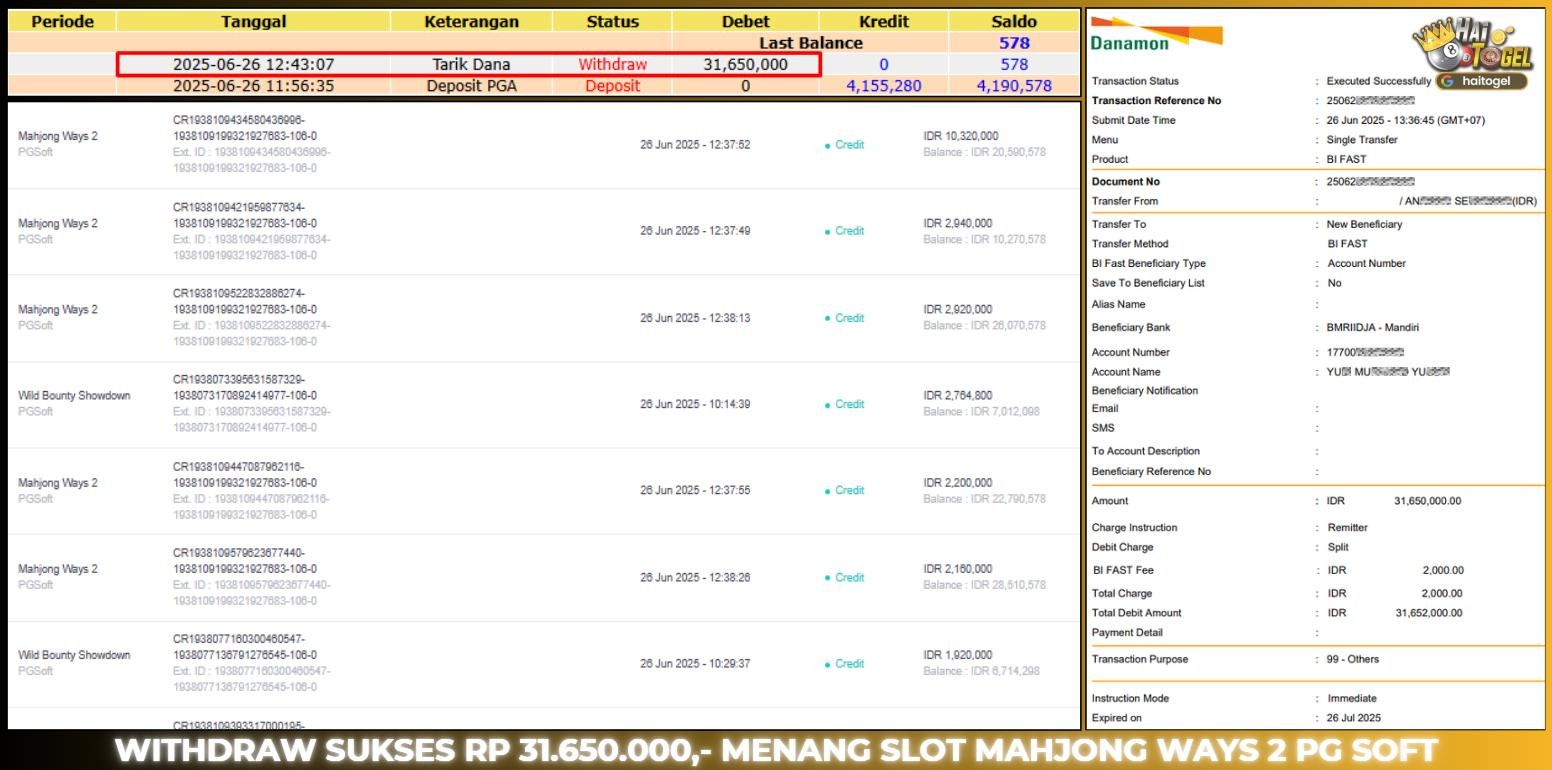Click the Status column header
The image size is (1552, 770).
[x=612, y=21]
